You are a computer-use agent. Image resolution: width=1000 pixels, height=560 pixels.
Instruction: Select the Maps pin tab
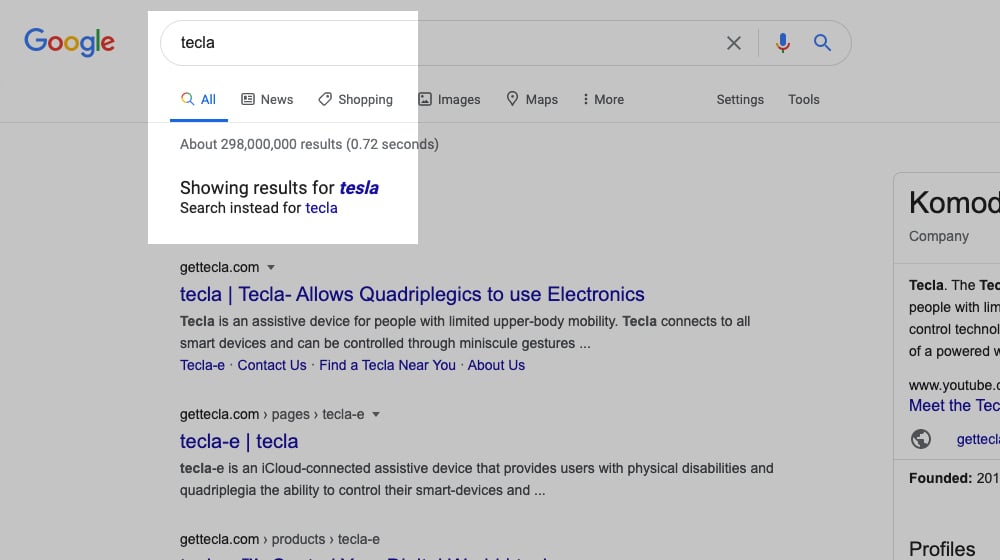click(532, 99)
